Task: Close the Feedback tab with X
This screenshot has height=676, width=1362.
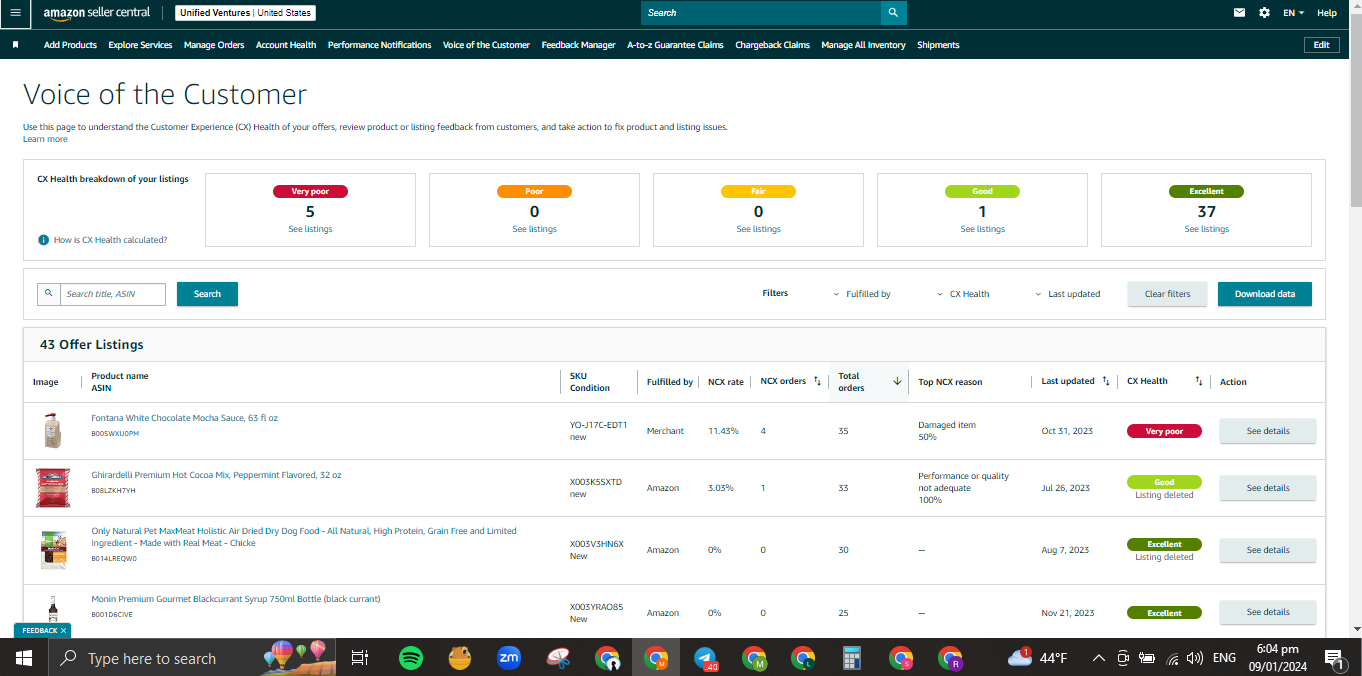Action: (x=63, y=631)
